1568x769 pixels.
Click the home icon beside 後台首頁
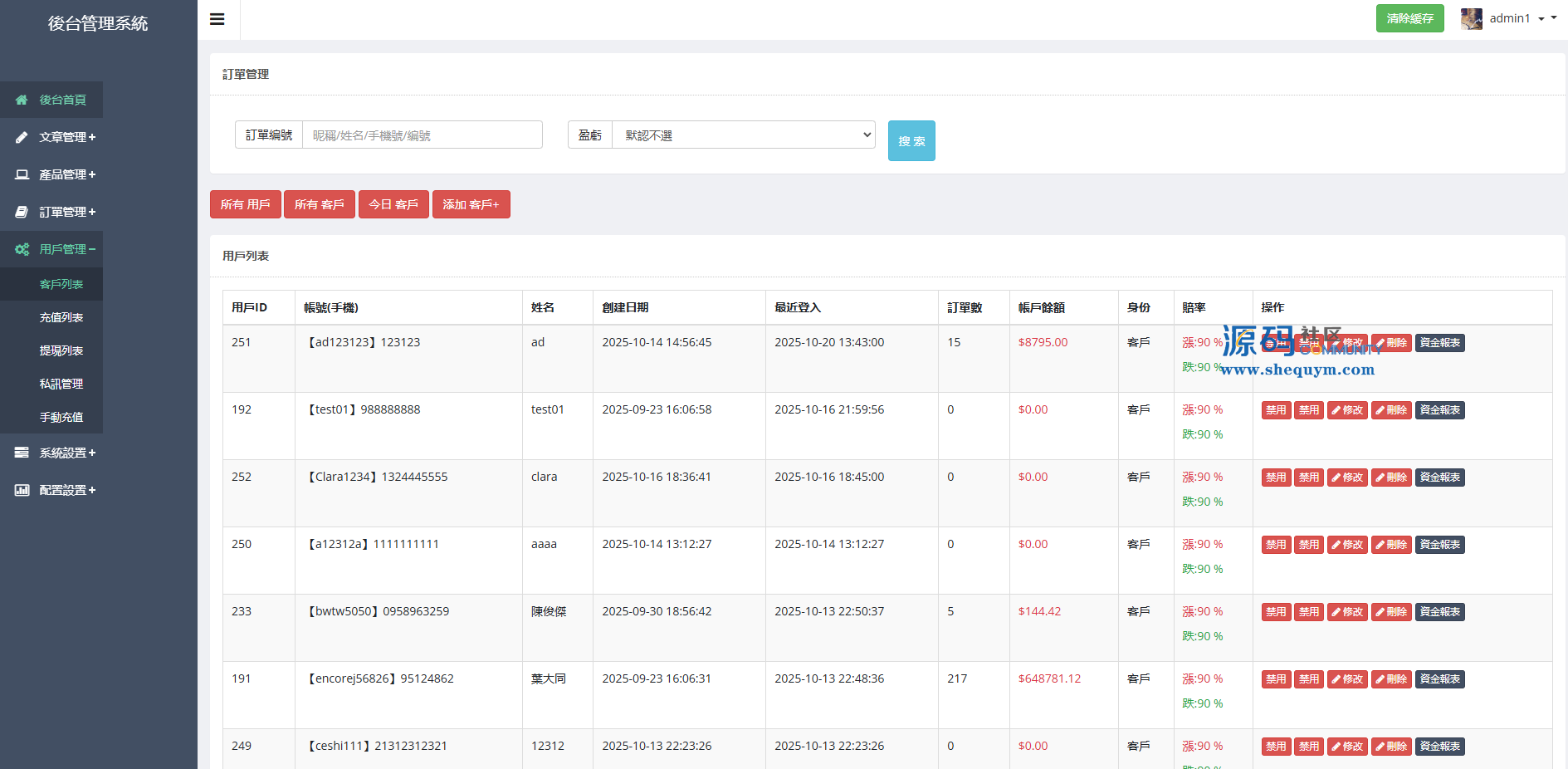tap(22, 100)
